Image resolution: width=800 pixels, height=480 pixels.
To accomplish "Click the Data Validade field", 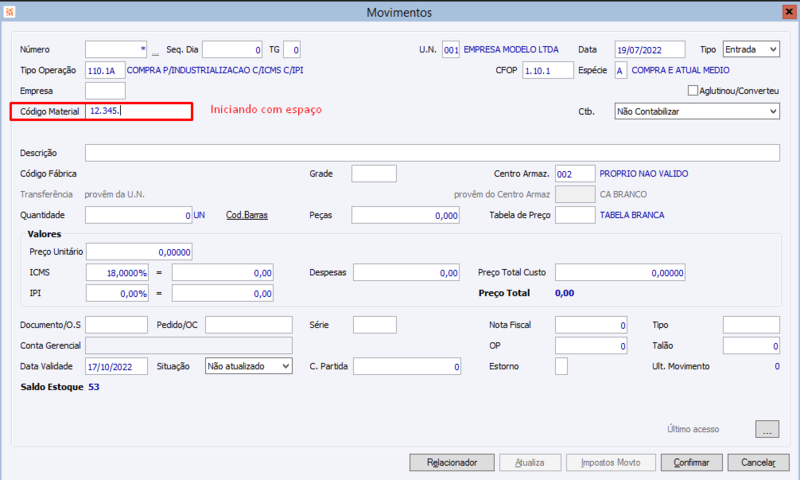I will (x=116, y=366).
